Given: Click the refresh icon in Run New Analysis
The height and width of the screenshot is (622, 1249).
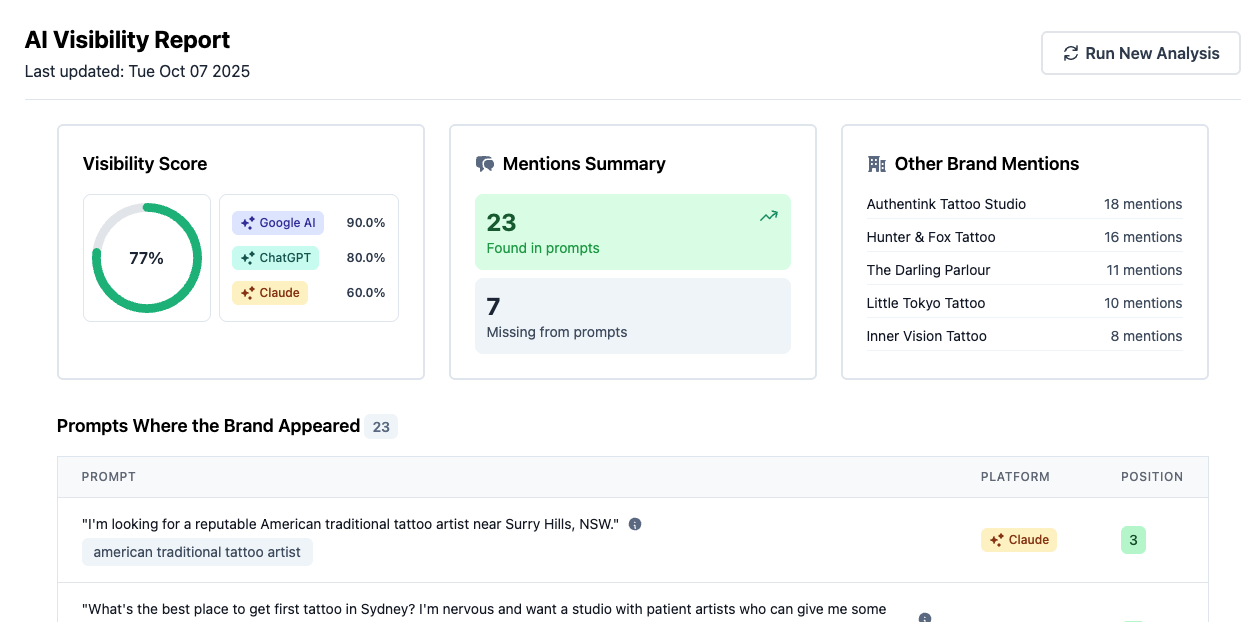Looking at the screenshot, I should [1070, 53].
